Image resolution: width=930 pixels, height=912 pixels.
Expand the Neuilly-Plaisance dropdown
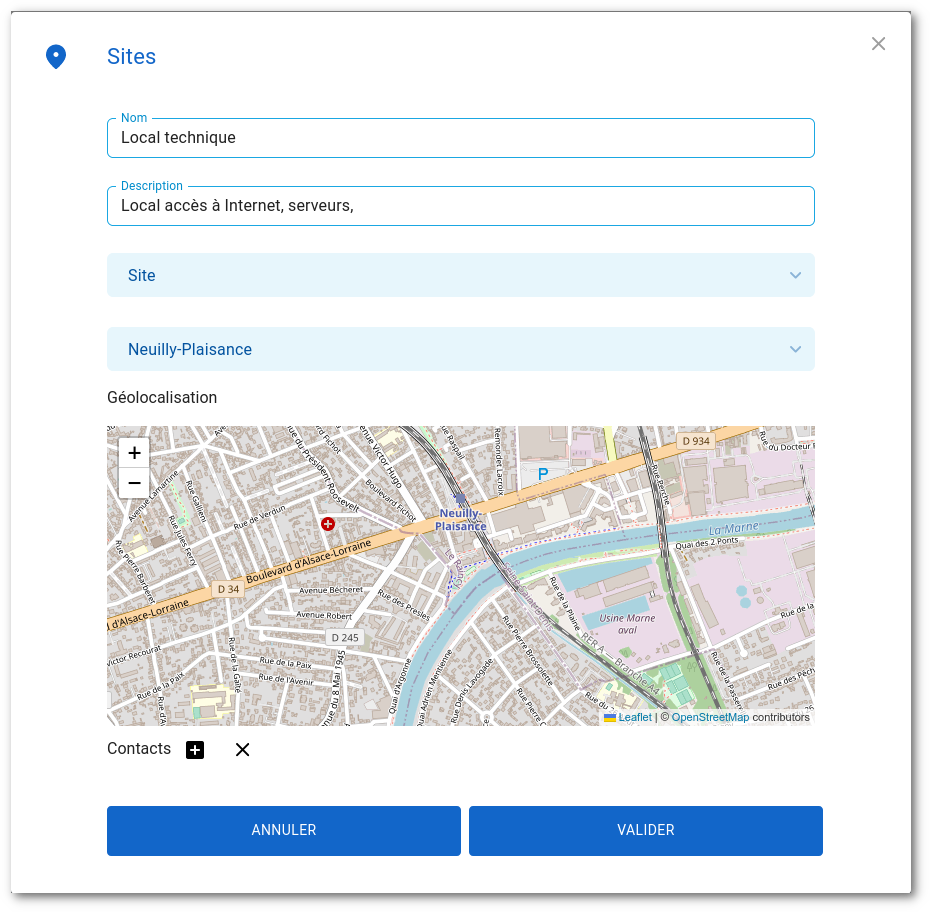(460, 350)
